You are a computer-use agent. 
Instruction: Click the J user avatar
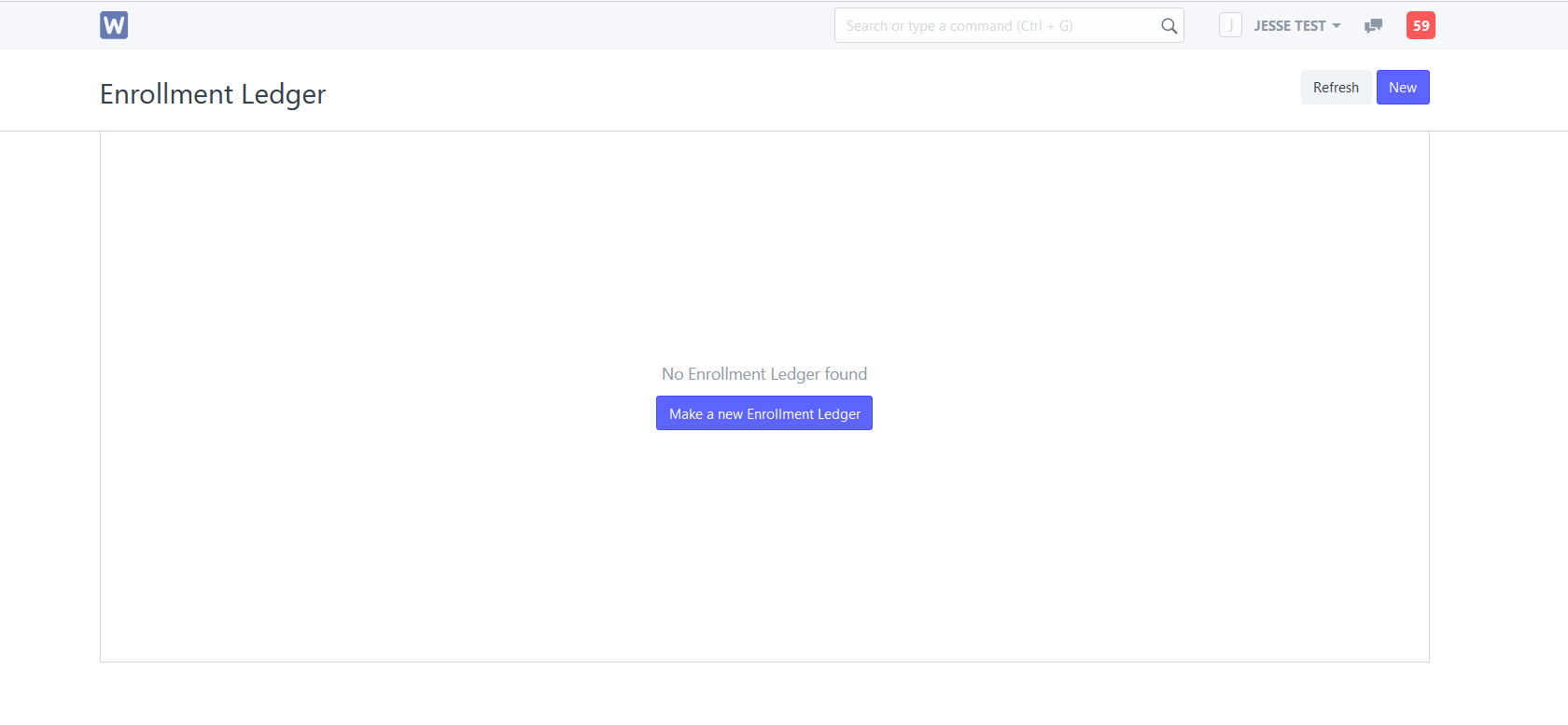[x=1230, y=25]
